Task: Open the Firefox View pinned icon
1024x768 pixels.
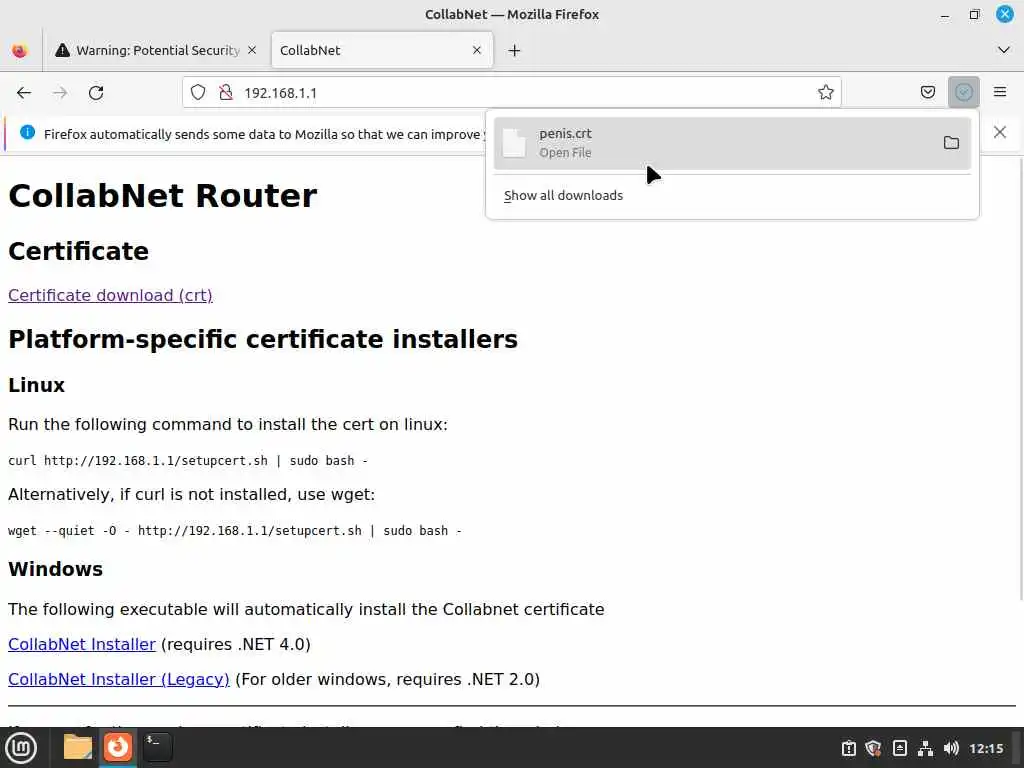Action: (x=20, y=50)
